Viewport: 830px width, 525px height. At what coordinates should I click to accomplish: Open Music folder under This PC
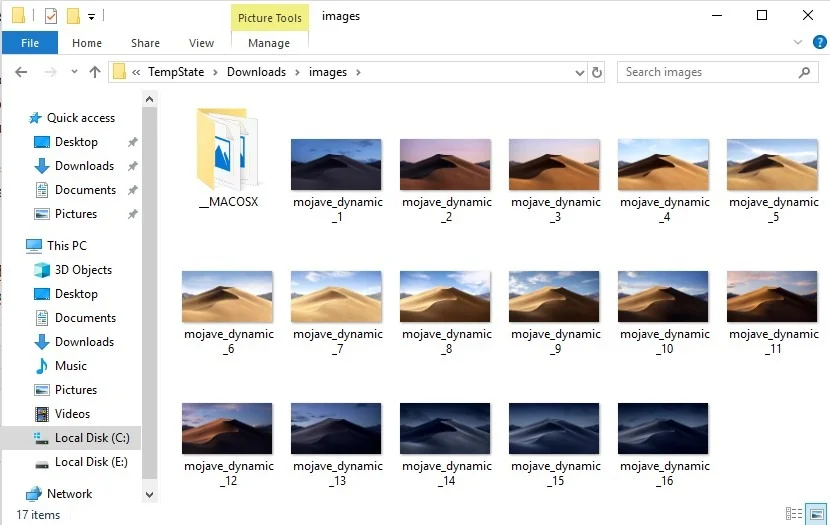[70, 366]
